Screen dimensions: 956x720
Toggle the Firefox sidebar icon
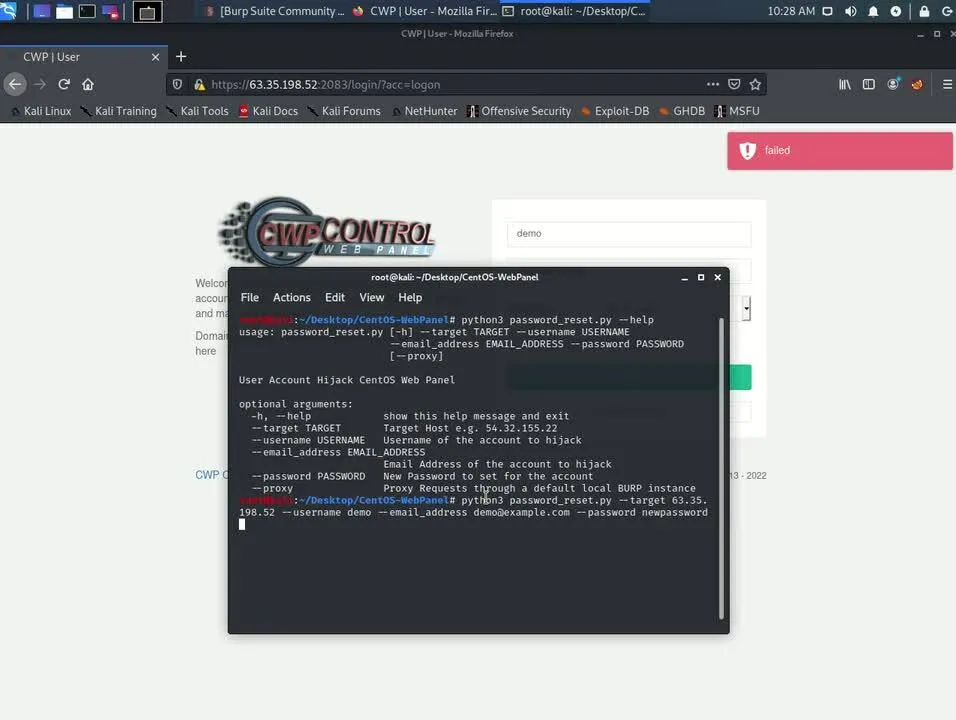pos(869,84)
